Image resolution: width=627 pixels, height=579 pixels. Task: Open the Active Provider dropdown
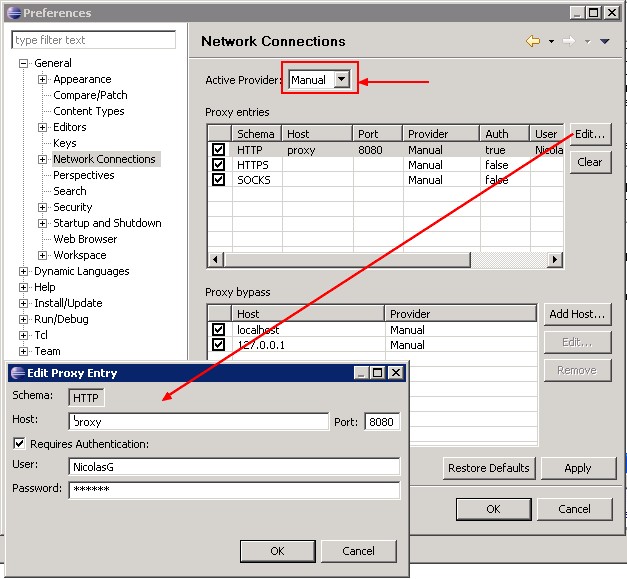tap(342, 79)
